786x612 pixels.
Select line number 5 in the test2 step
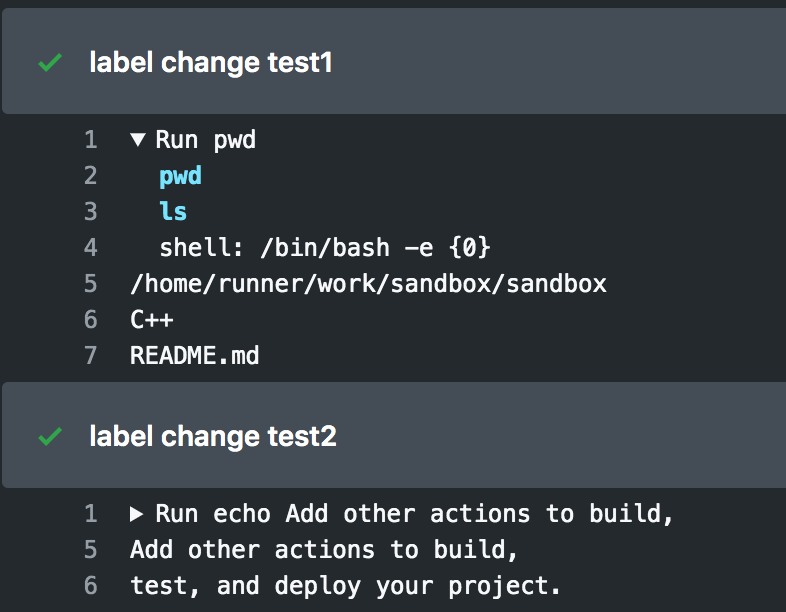coord(90,550)
